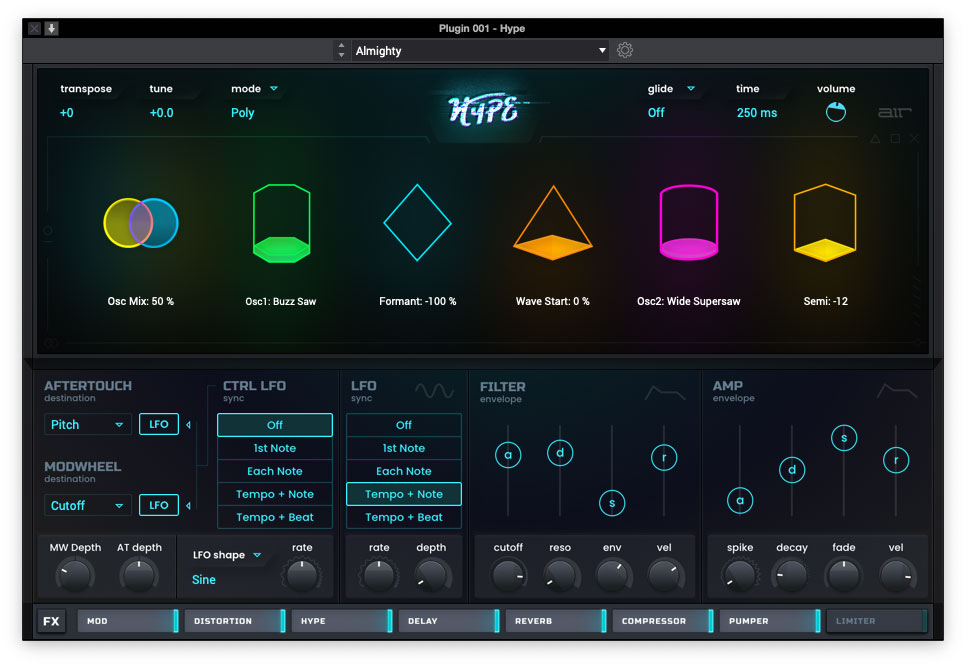Select the magenta Osc2 Wide Supersaw cylinder
The width and height of the screenshot is (966, 667).
(x=688, y=223)
